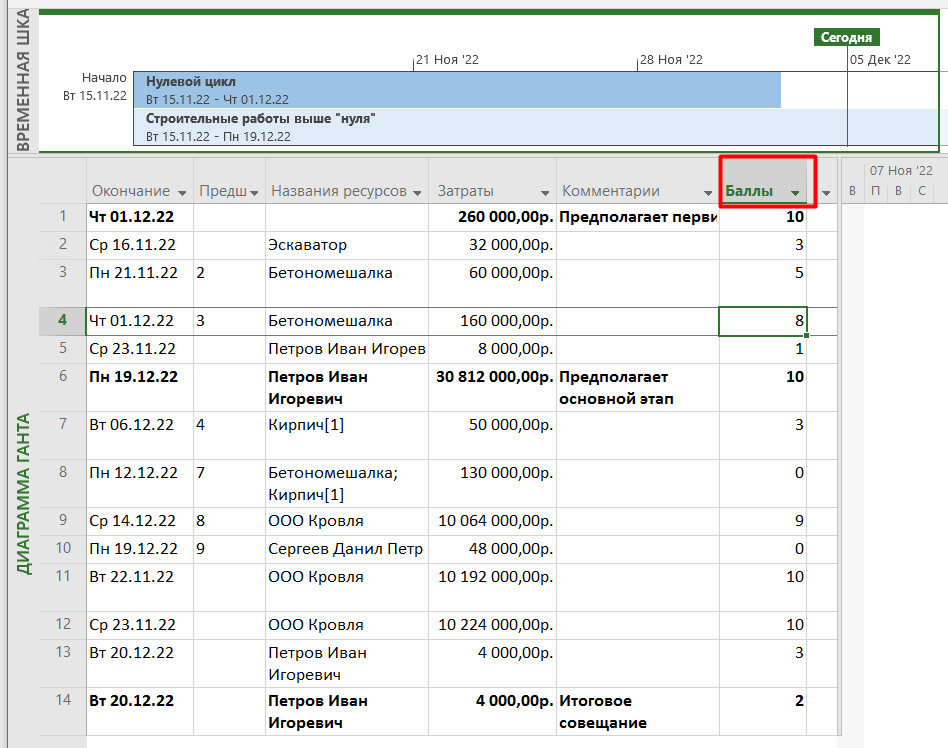Open the Комментарии column filter dropdown
Screen dimensions: 948x748
(x=707, y=193)
